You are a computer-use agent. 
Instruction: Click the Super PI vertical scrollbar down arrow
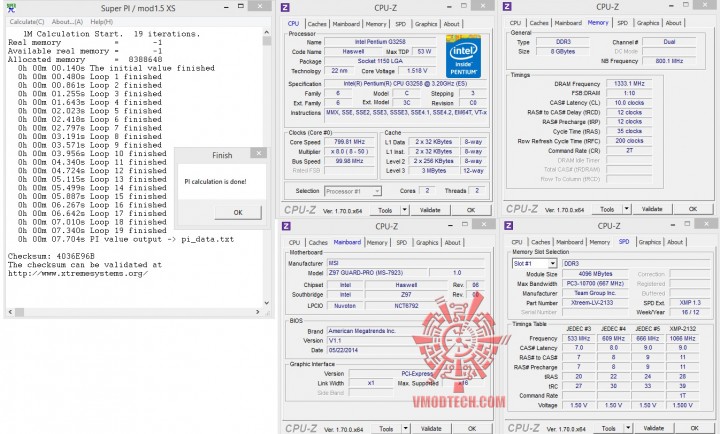[266, 303]
